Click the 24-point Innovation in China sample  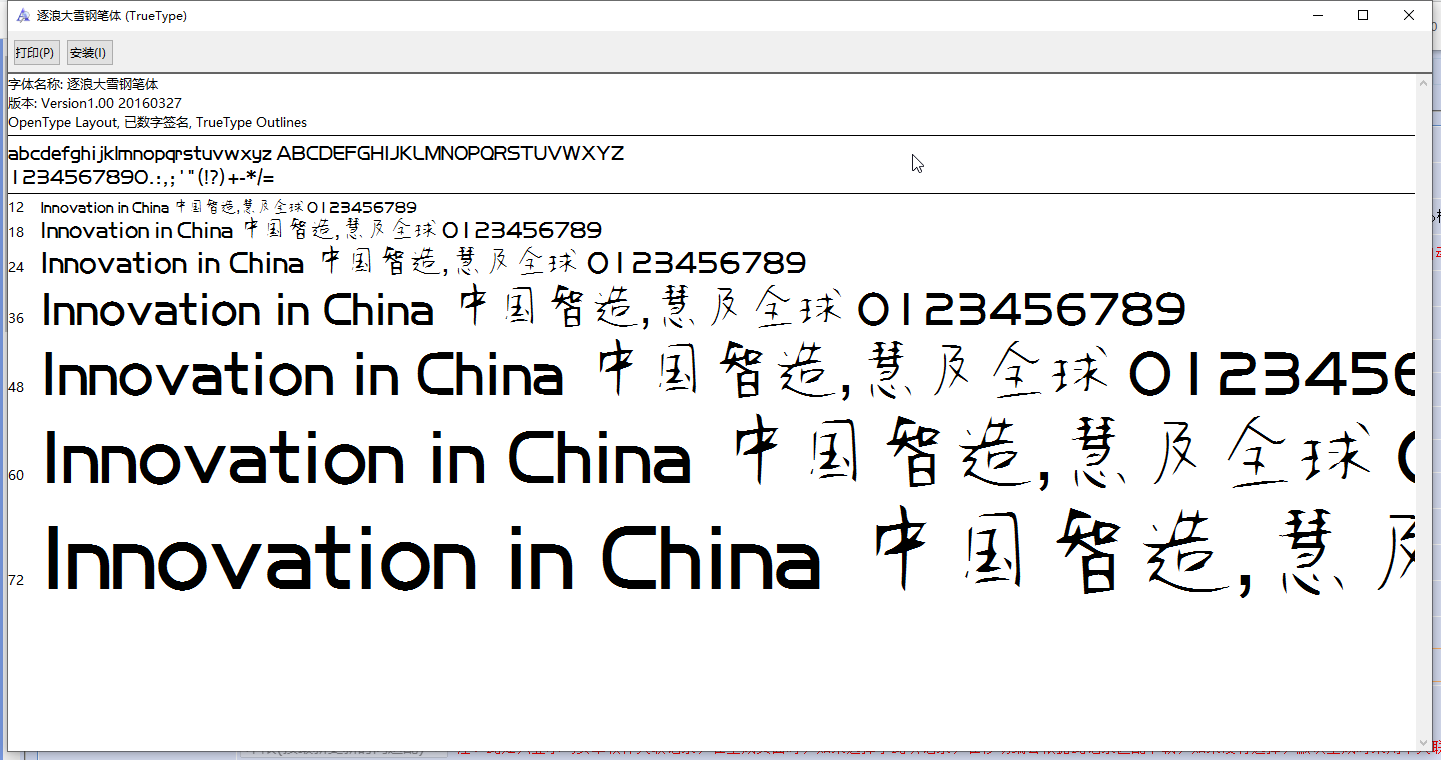coord(423,263)
